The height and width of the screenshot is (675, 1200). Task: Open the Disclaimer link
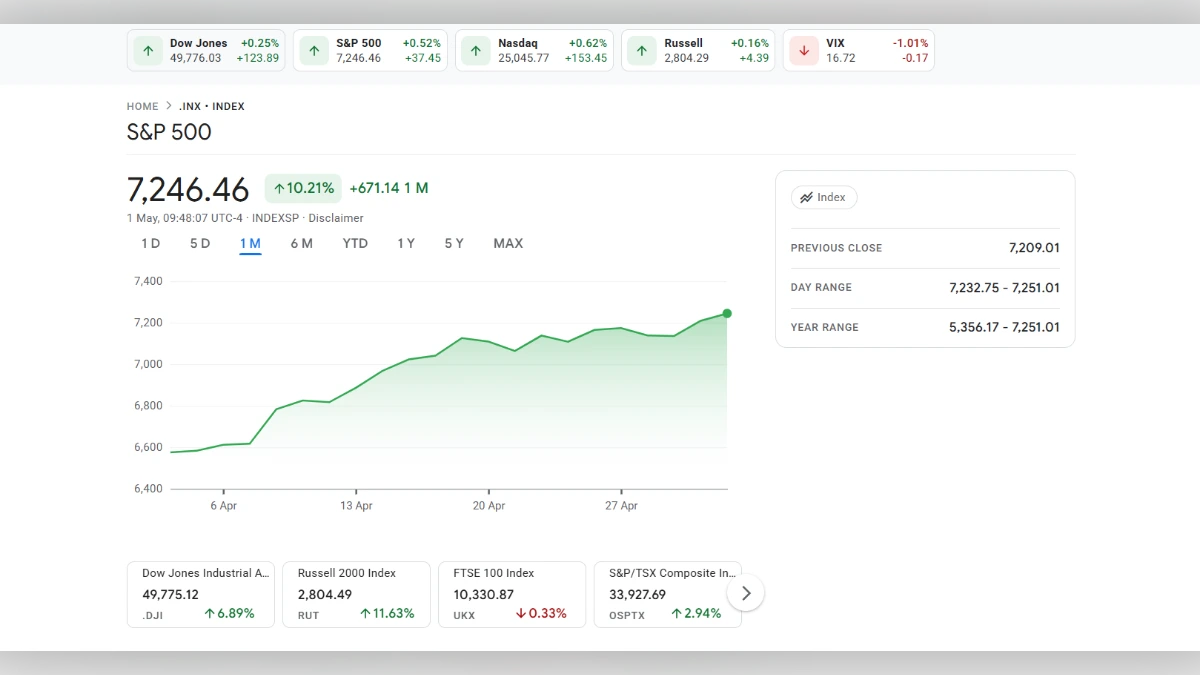pos(336,218)
